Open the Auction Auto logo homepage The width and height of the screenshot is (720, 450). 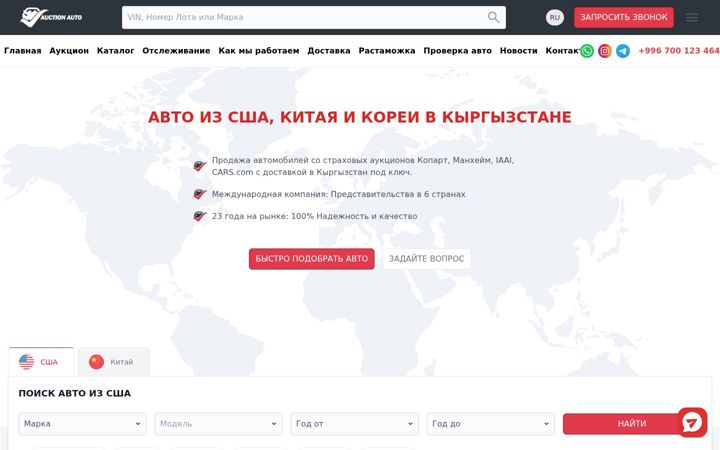(51, 17)
